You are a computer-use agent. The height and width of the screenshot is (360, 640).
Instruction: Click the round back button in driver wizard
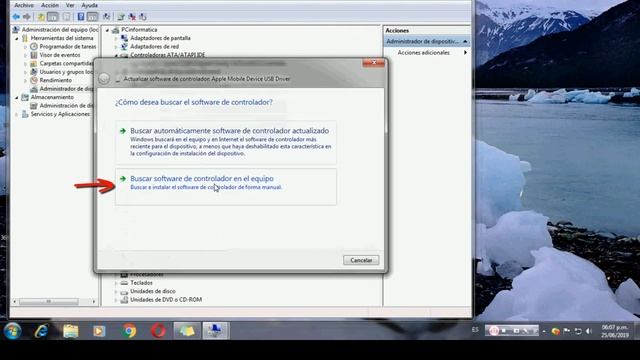pyautogui.click(x=104, y=78)
